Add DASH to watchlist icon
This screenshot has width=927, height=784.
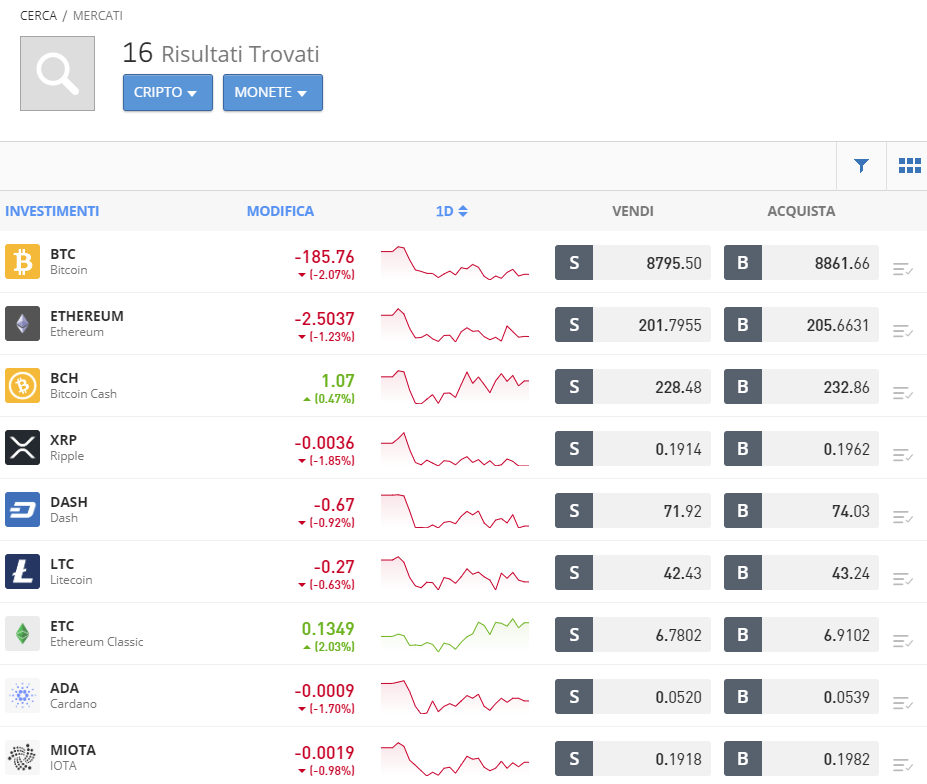903,517
